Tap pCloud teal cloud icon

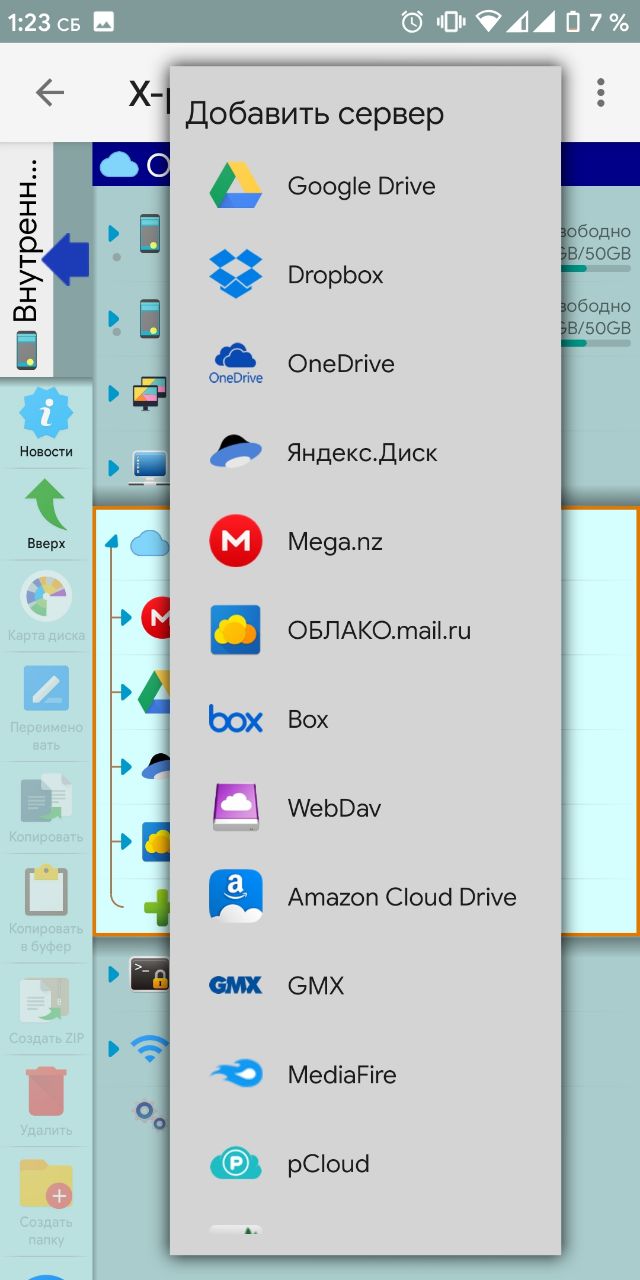click(236, 1164)
